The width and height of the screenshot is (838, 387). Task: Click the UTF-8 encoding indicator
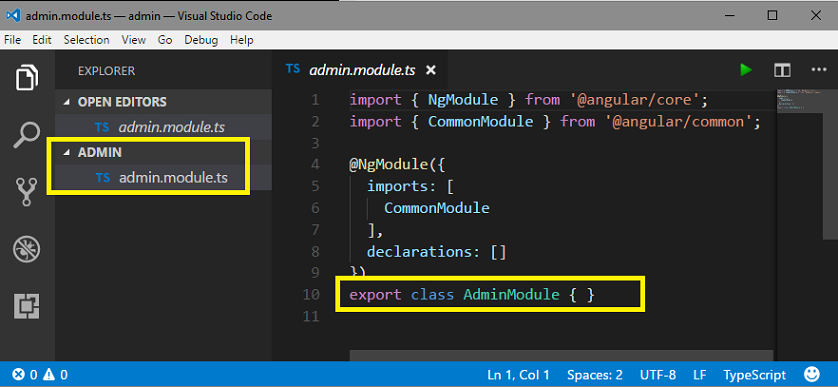tap(657, 375)
